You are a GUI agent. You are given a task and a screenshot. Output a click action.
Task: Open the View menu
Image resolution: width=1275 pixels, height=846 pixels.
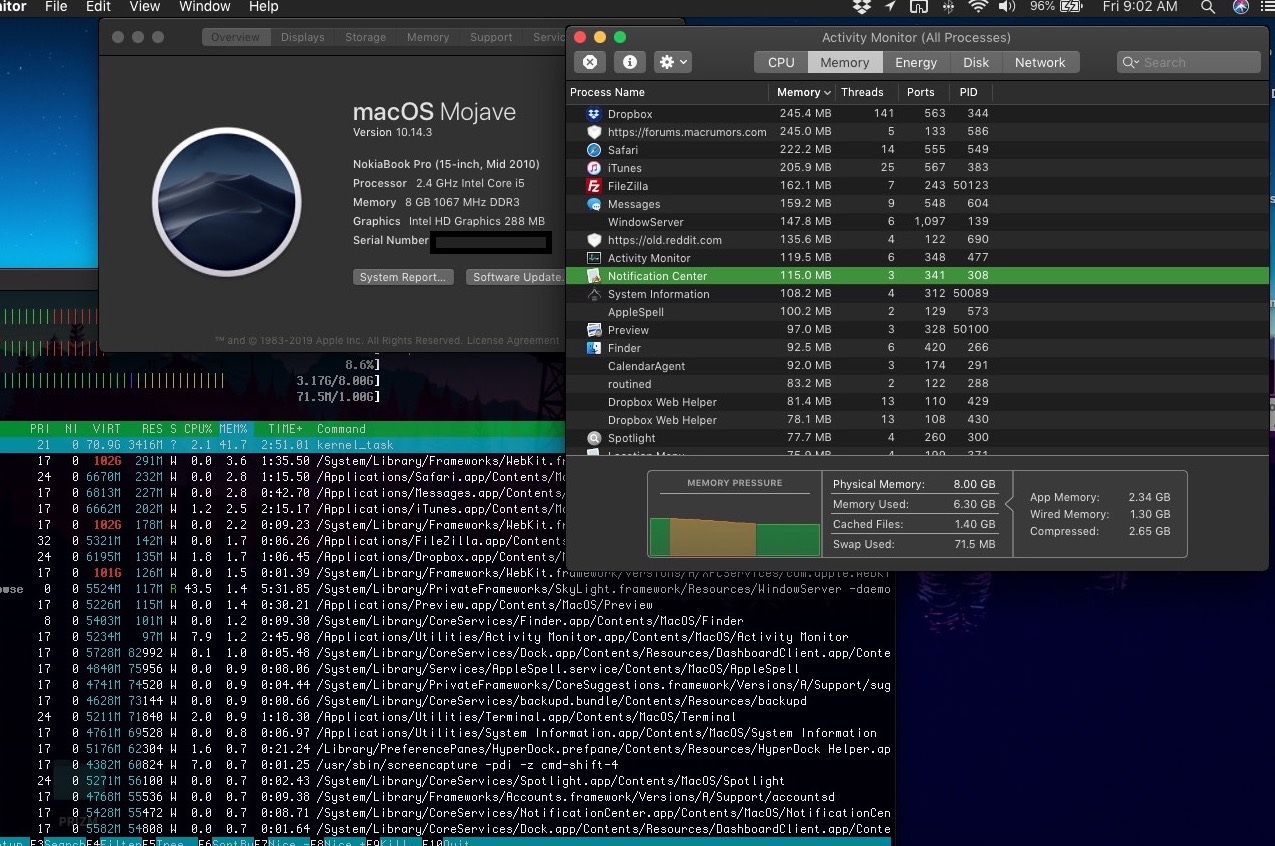(x=145, y=7)
